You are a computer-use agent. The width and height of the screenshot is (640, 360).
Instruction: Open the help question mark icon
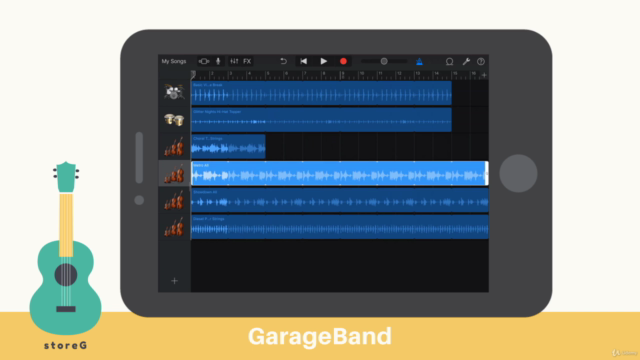481,62
